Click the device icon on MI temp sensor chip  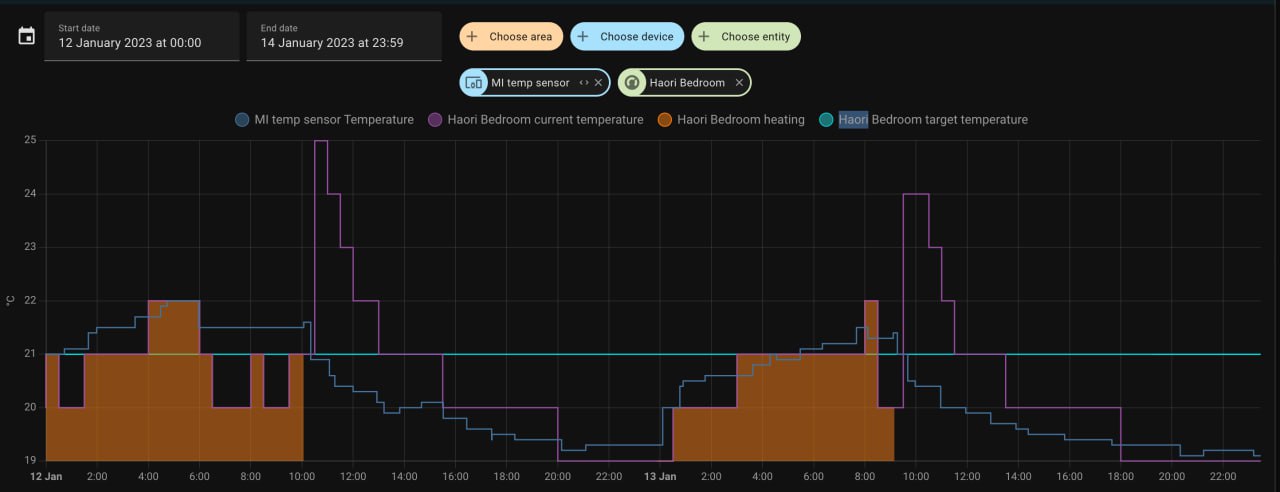coord(474,83)
